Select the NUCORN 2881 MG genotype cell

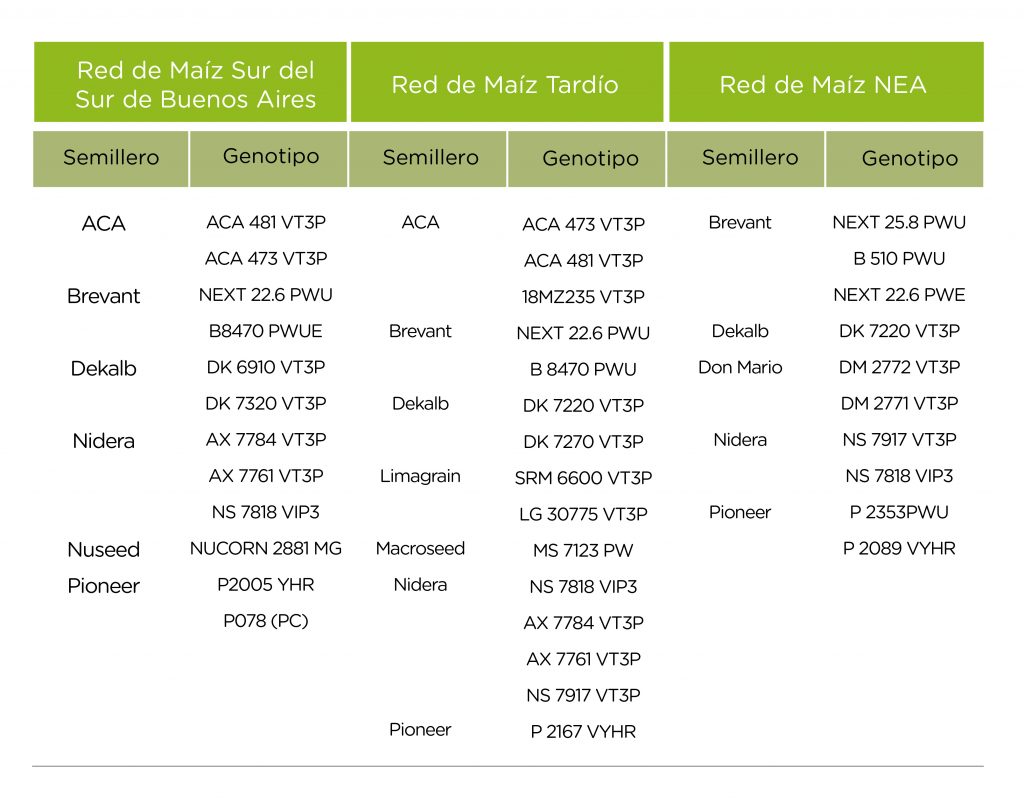point(266,548)
